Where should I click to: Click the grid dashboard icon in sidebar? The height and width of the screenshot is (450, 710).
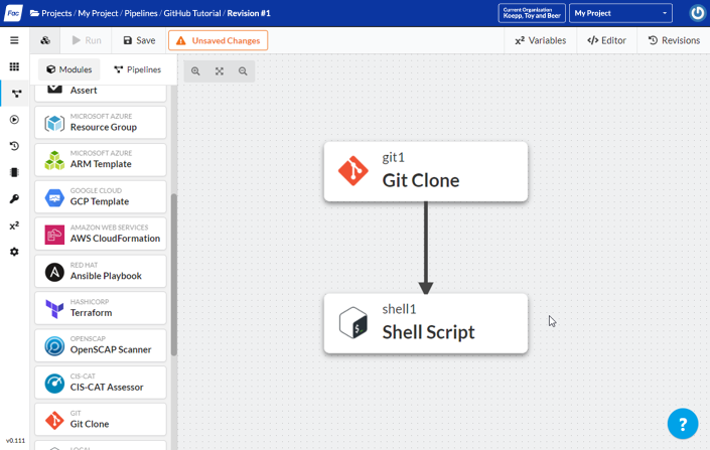tap(14, 67)
